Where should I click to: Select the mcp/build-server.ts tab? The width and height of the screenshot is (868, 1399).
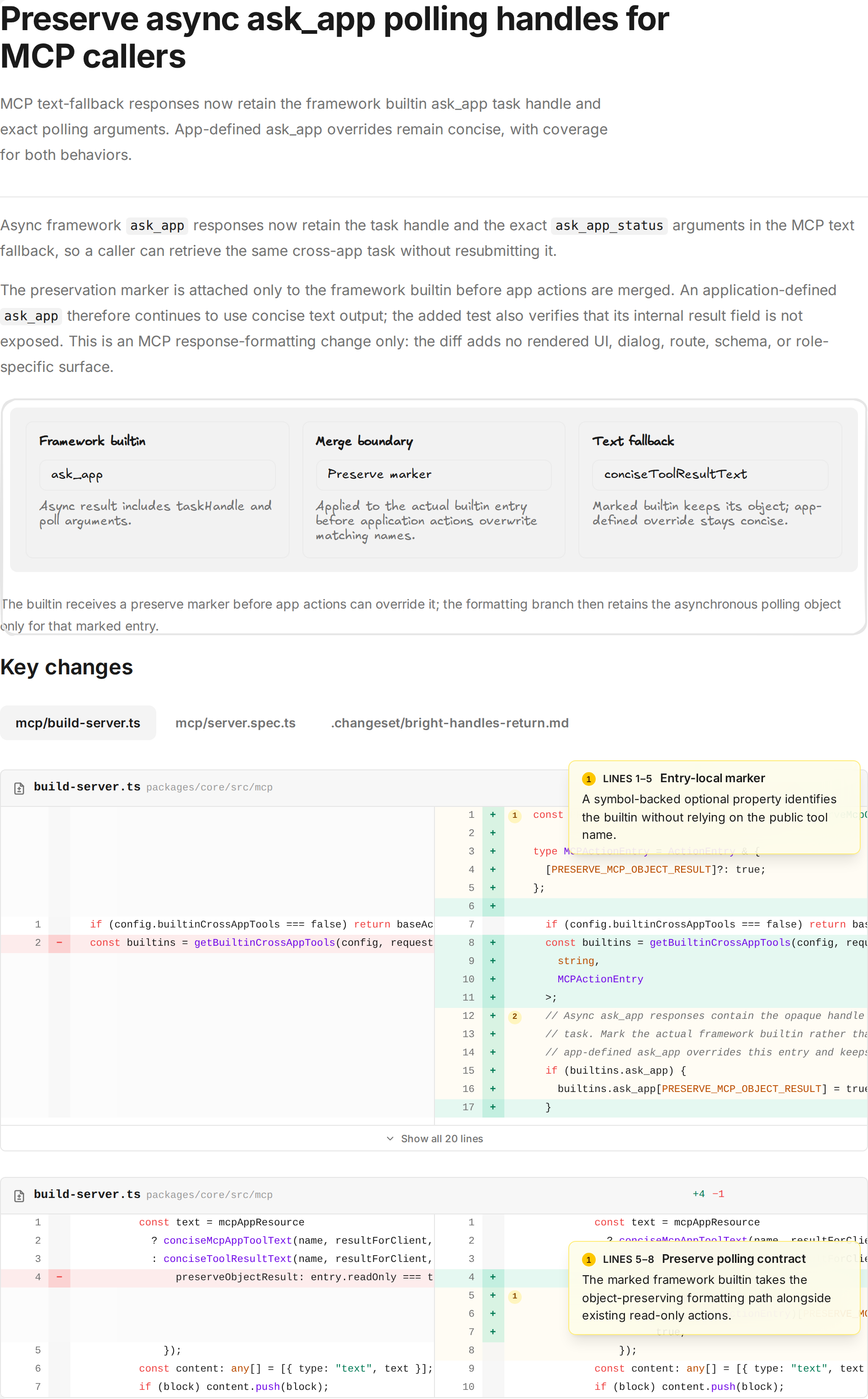coord(78,723)
